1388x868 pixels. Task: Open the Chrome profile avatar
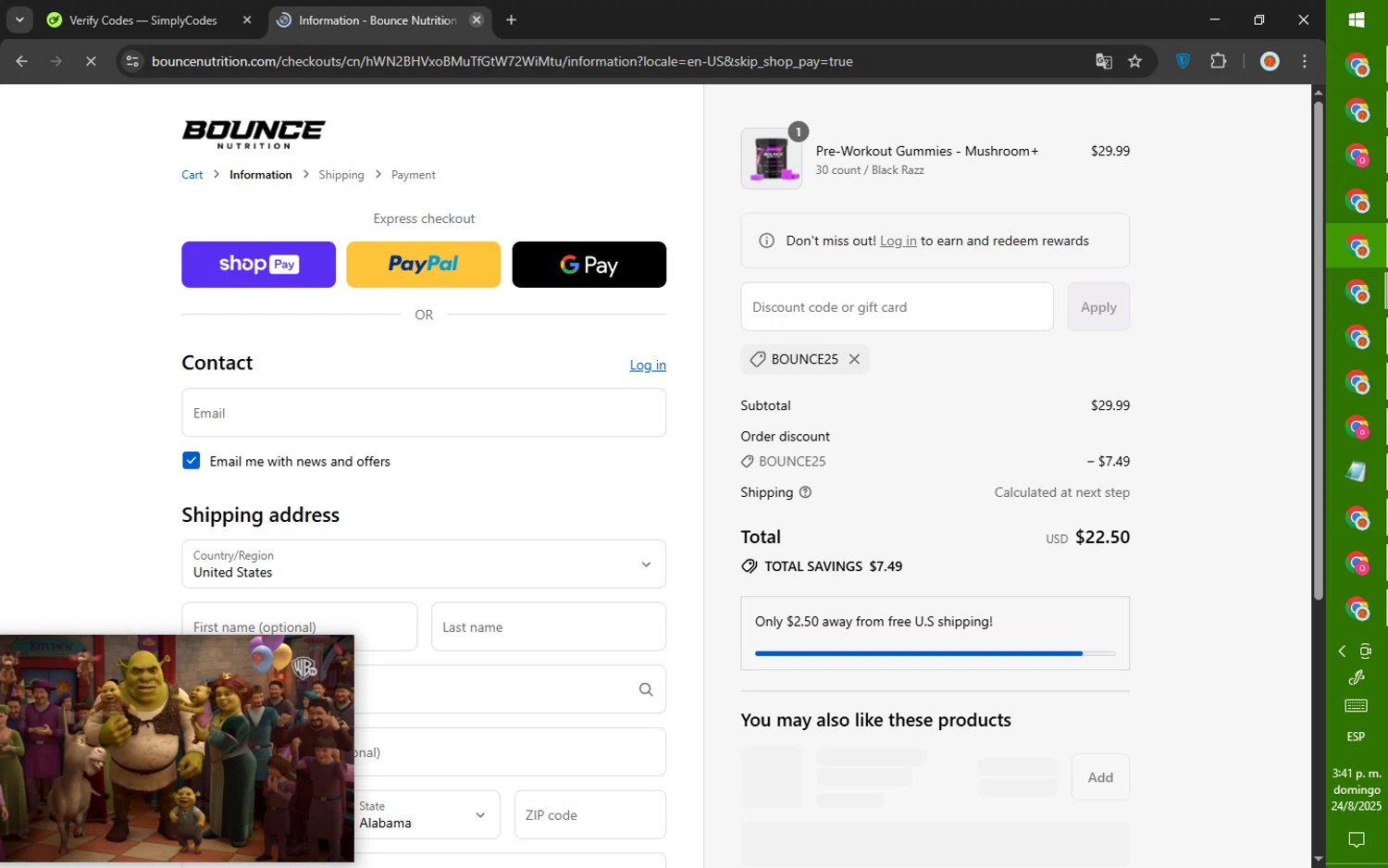click(1270, 61)
